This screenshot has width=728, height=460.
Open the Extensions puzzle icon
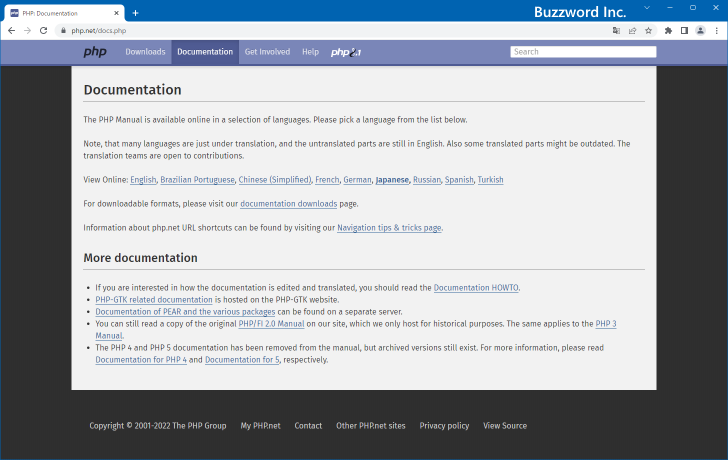(668, 31)
